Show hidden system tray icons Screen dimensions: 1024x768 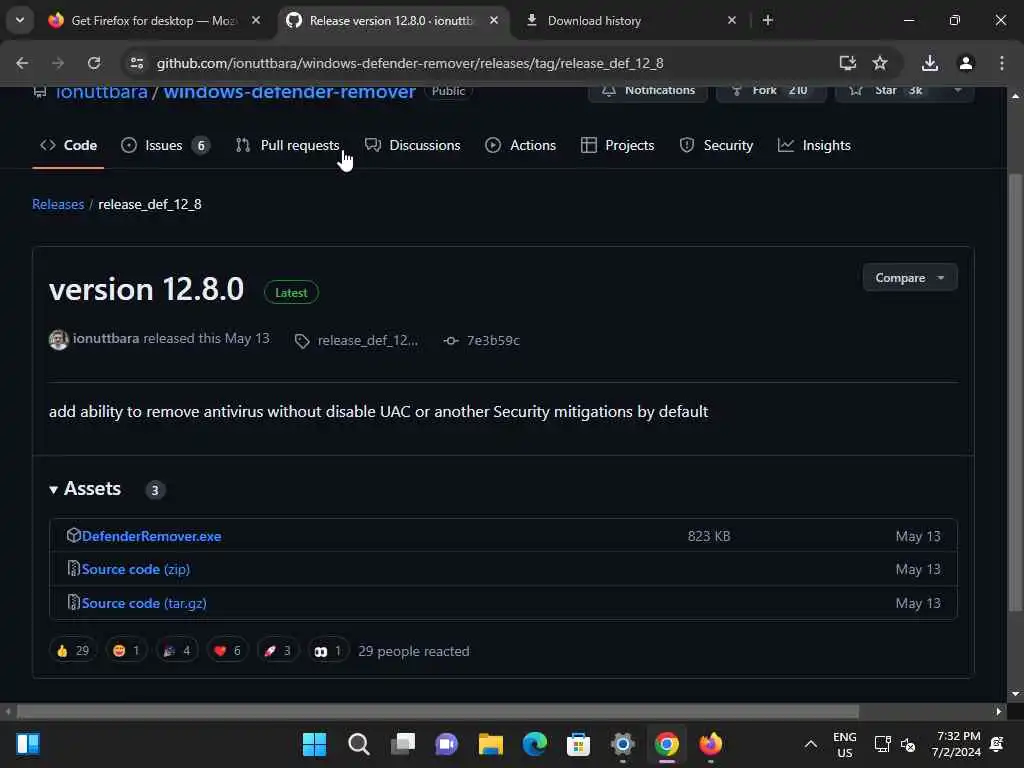[810, 744]
